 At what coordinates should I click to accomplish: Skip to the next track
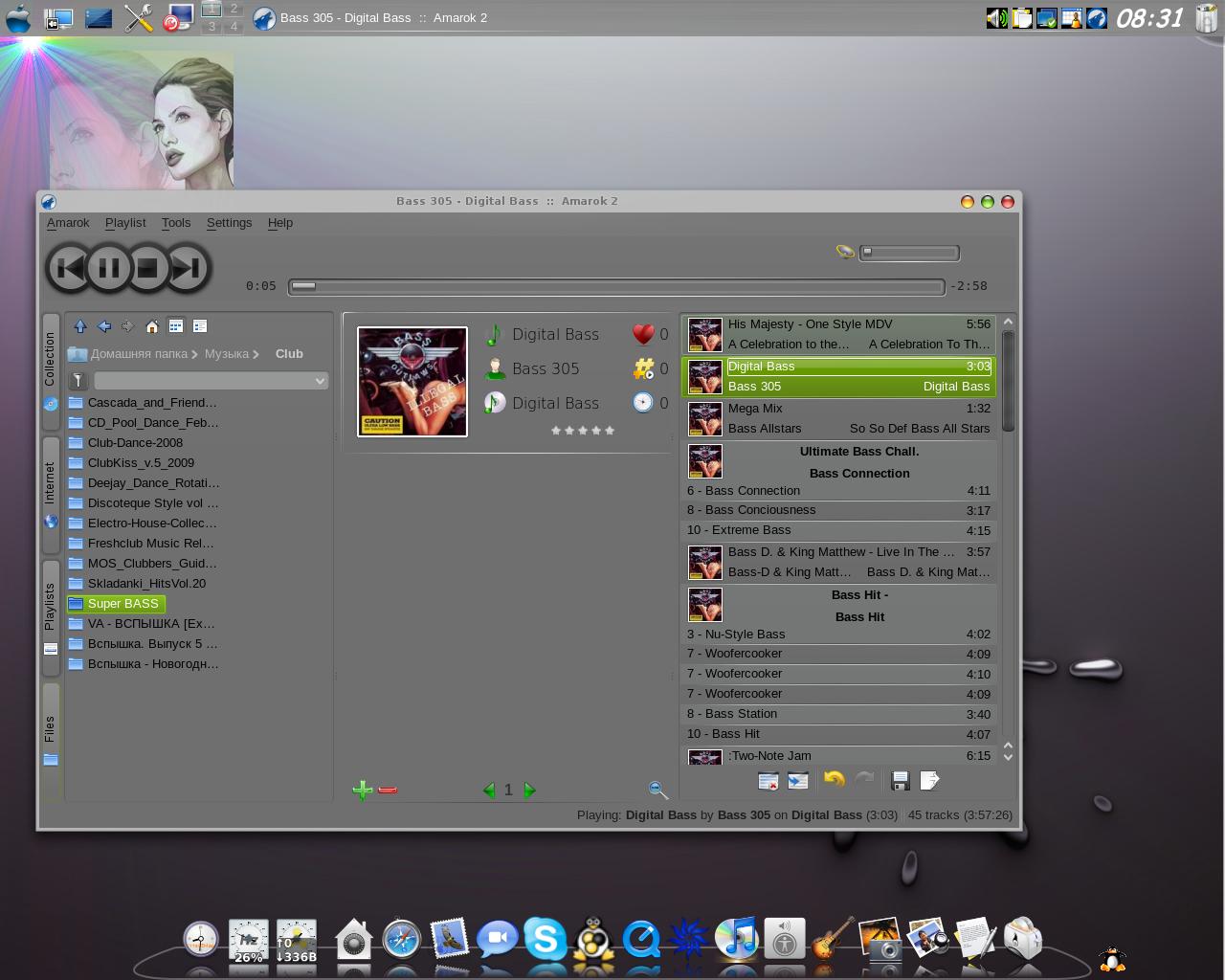[x=188, y=269]
